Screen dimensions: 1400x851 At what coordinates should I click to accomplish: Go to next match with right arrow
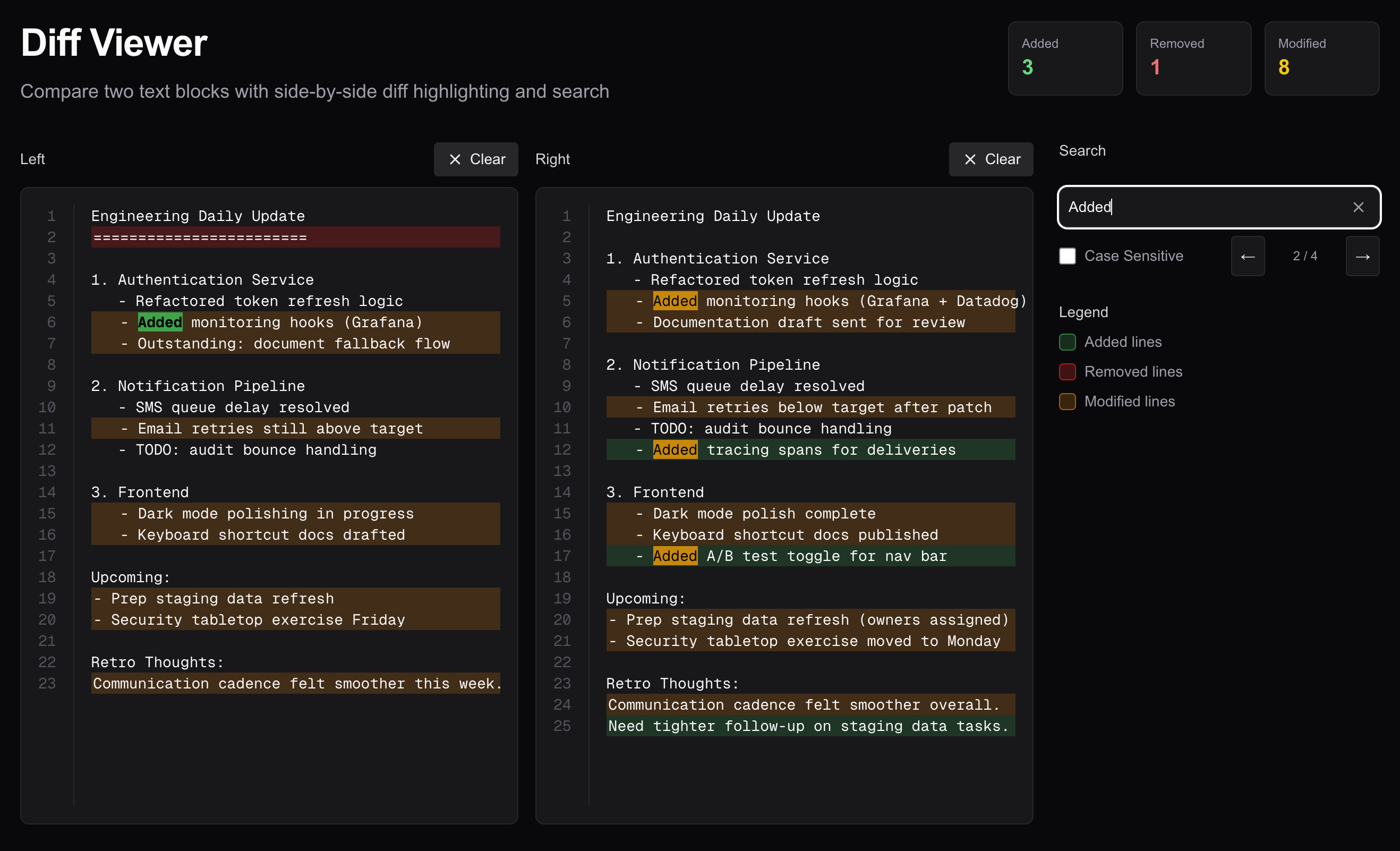coord(1363,257)
